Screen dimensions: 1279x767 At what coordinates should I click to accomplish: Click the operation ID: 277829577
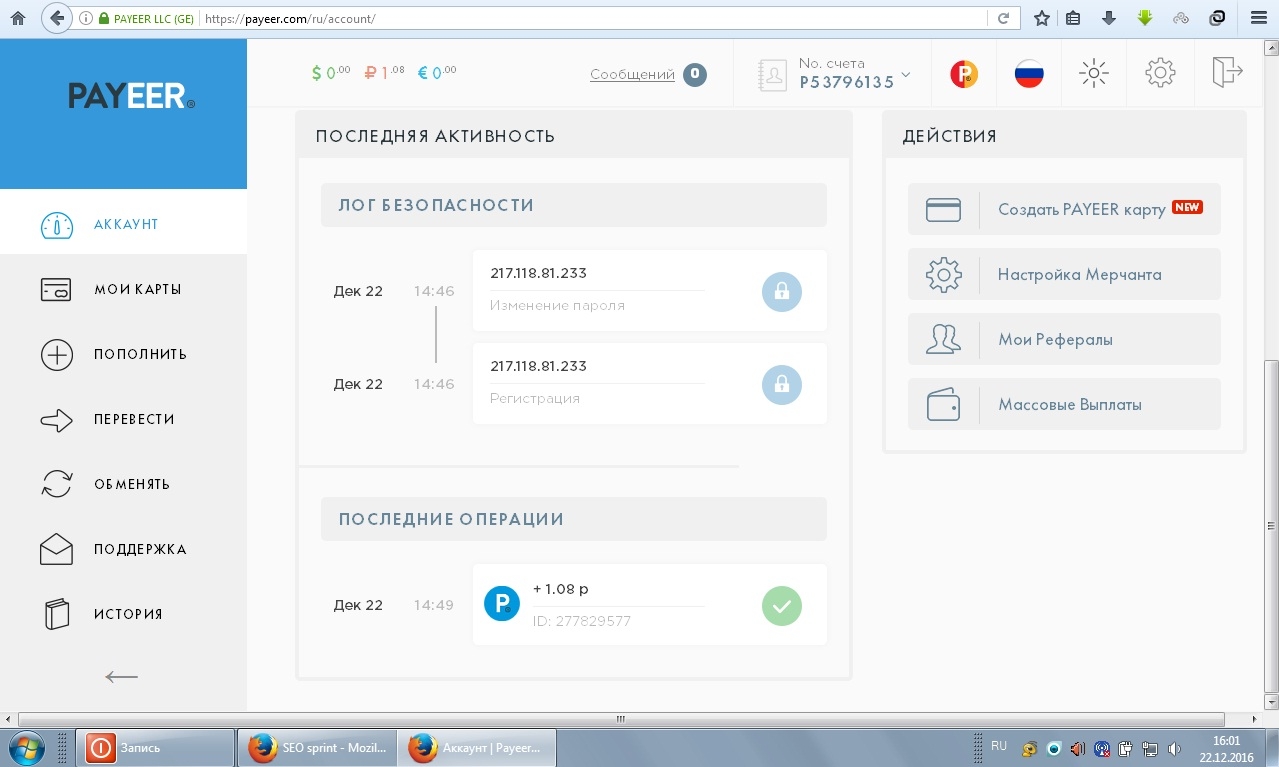pos(582,621)
